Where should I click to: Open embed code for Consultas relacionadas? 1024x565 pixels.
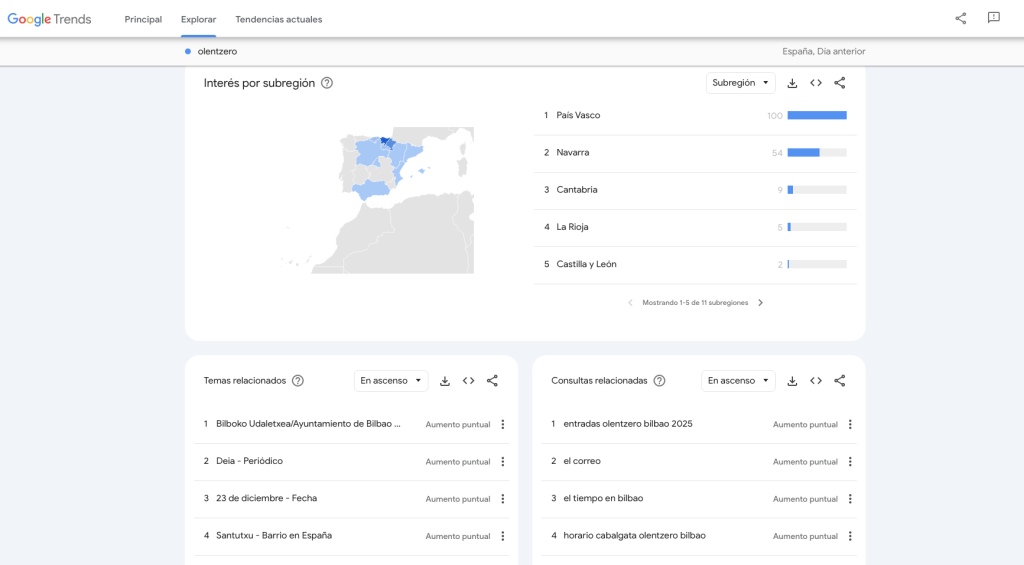click(x=816, y=381)
